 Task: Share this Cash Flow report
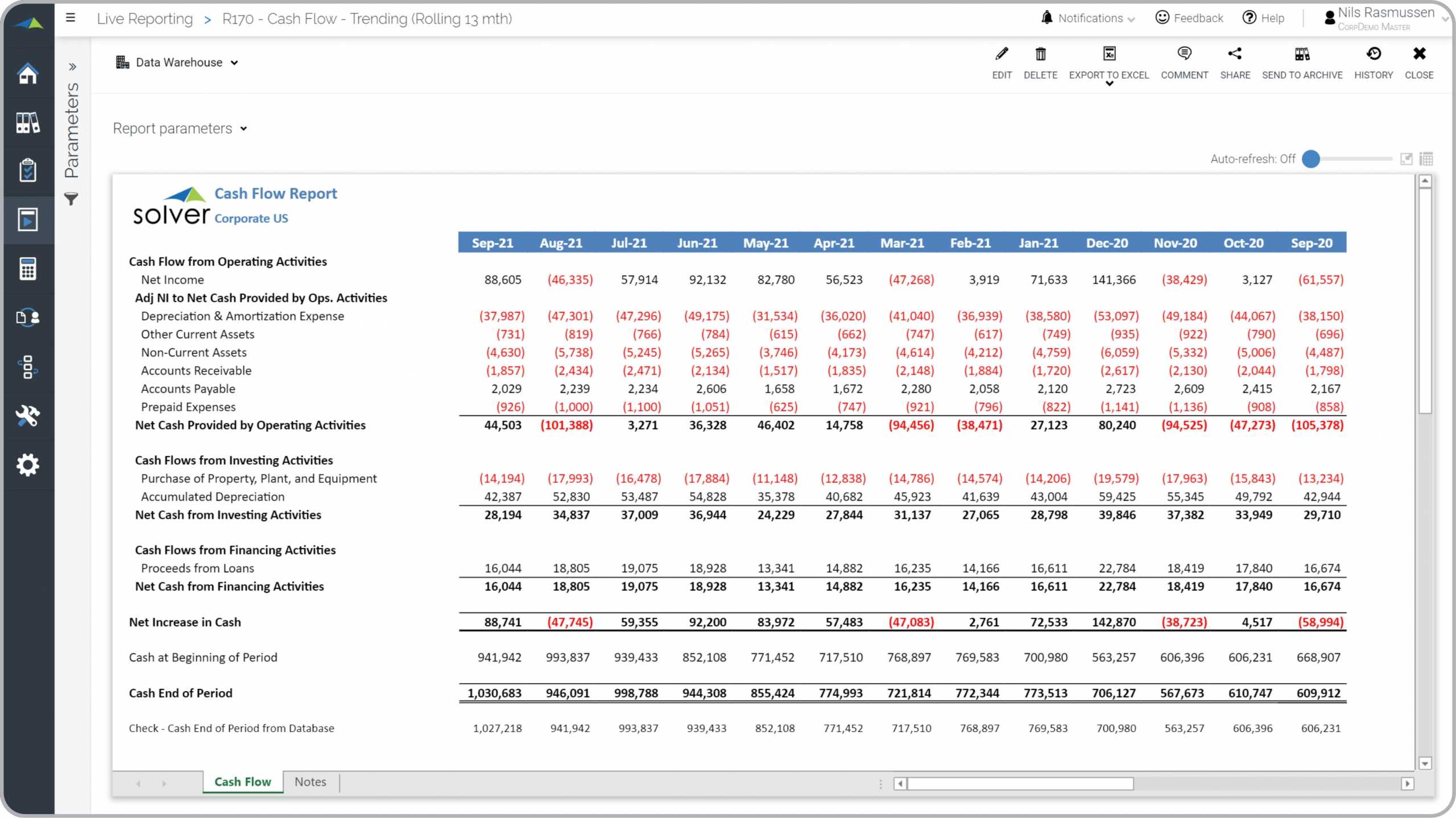(x=1236, y=62)
